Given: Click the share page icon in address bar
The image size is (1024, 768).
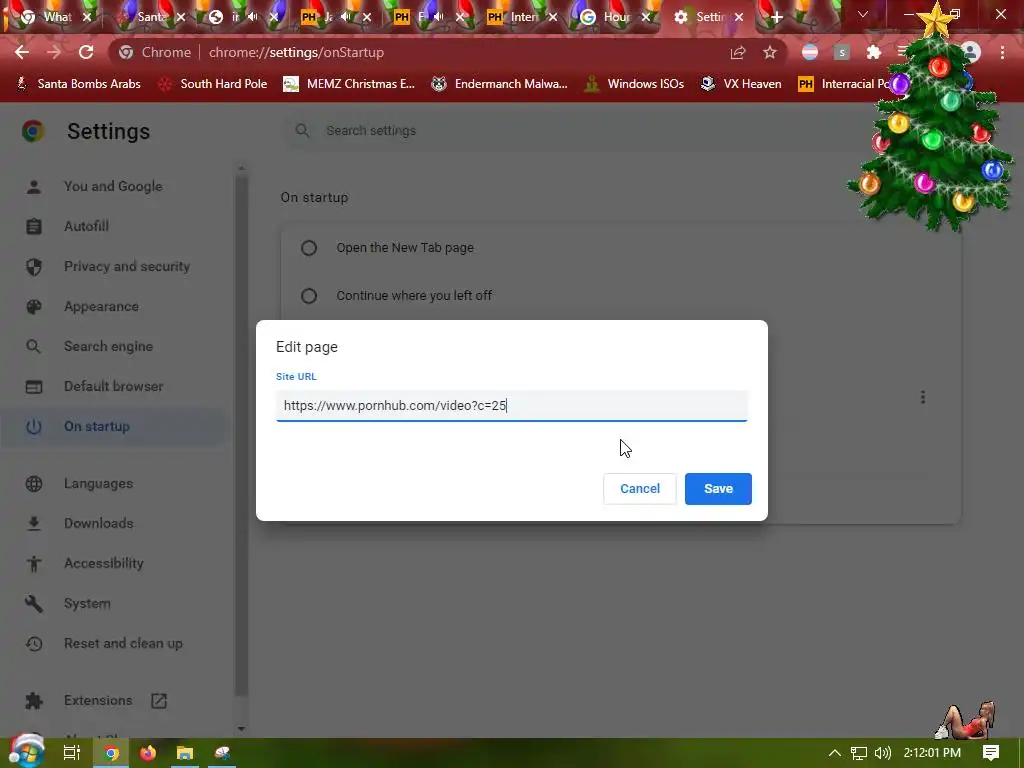Looking at the screenshot, I should [x=738, y=52].
